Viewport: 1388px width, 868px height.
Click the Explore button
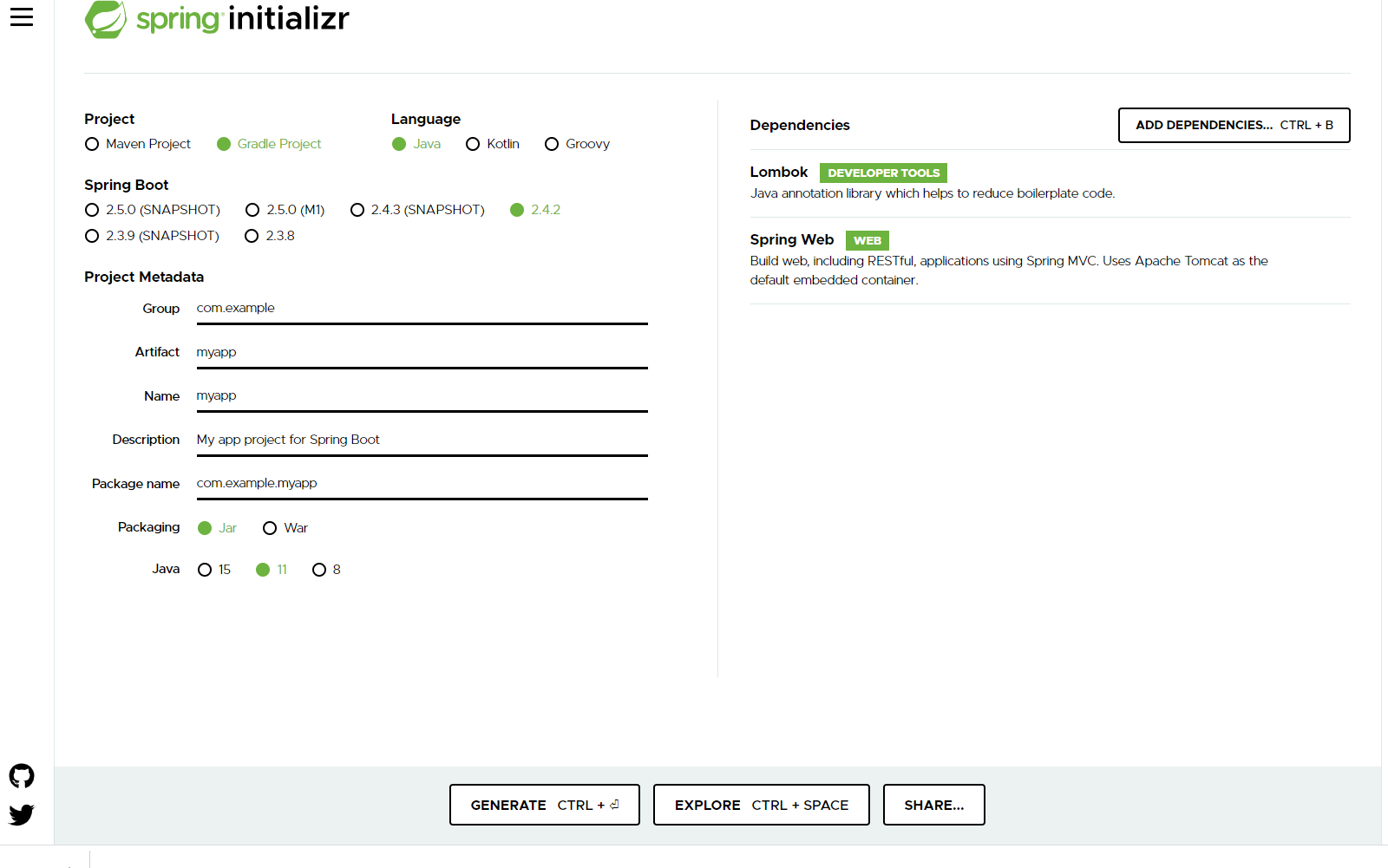point(762,805)
